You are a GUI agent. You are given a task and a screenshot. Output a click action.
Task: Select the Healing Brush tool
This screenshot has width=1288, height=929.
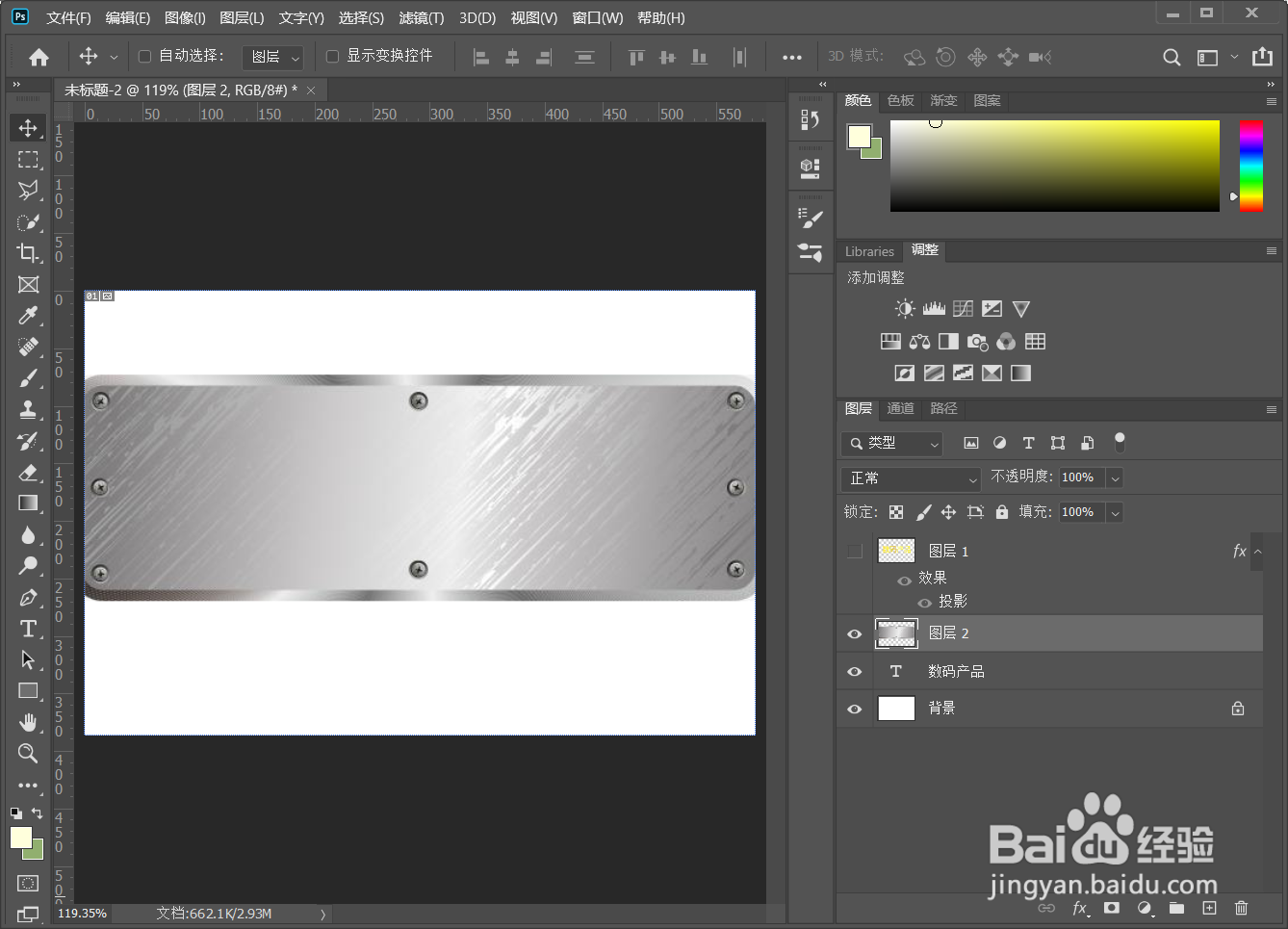[28, 347]
